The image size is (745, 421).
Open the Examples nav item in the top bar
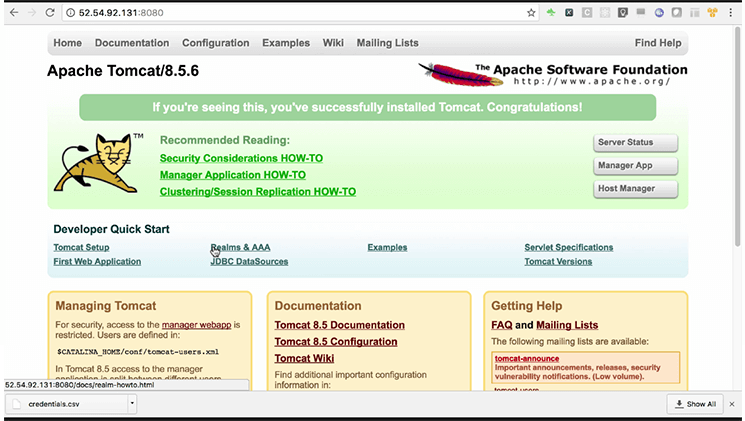click(x=286, y=43)
